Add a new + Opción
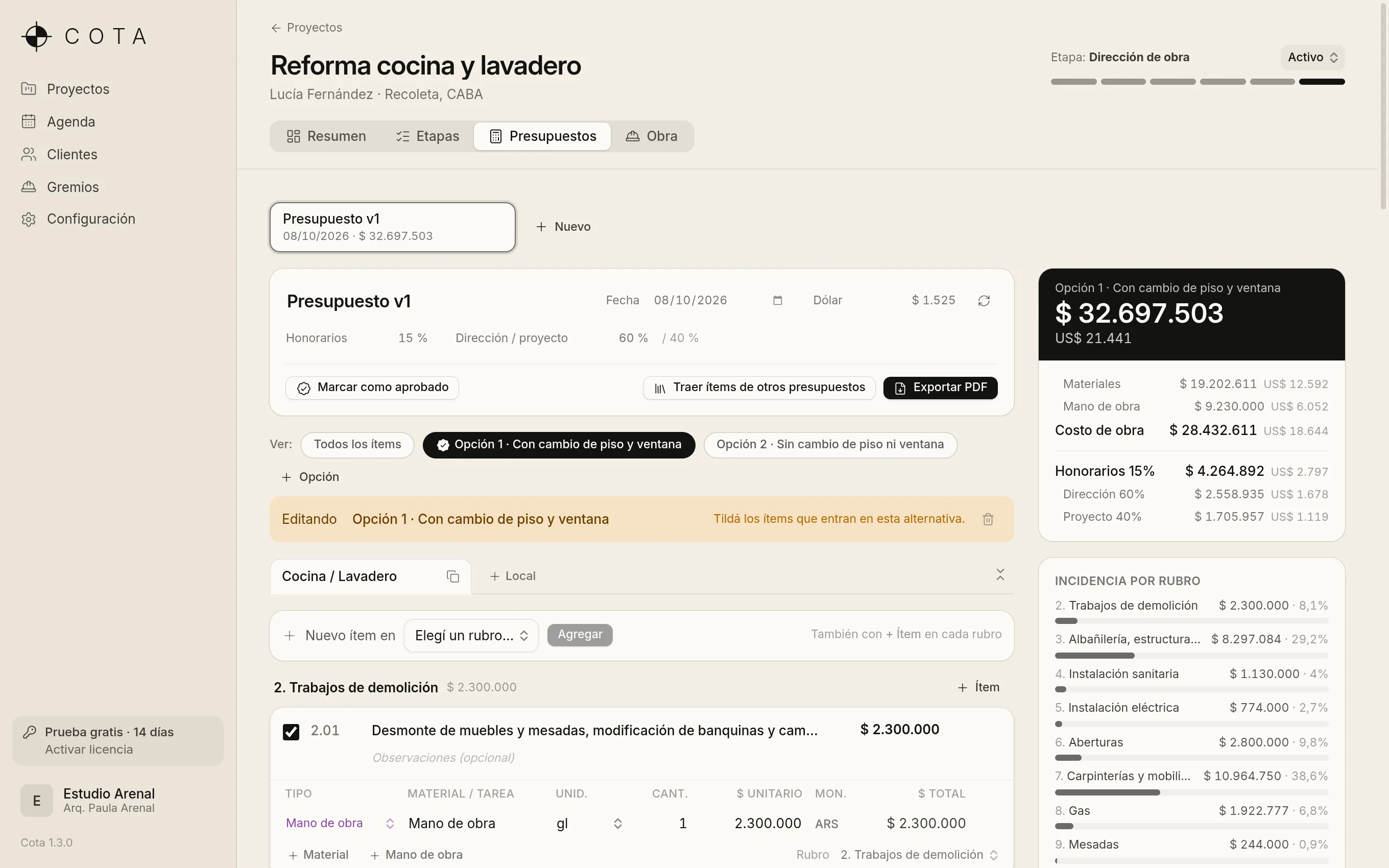Screen dimensions: 1389x868 click(310, 477)
